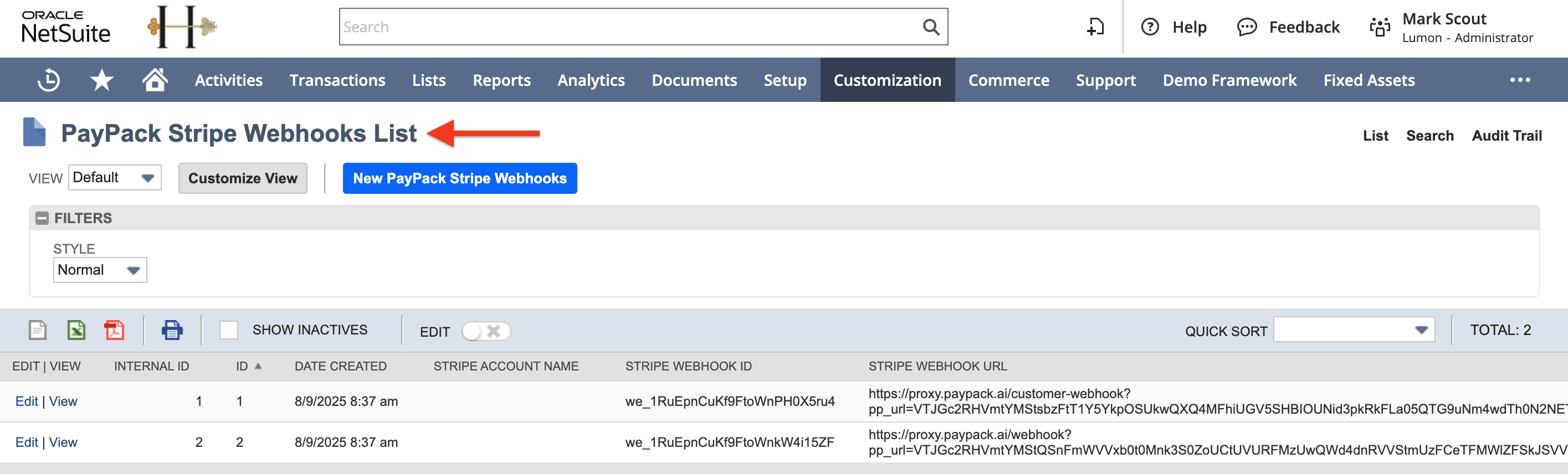Click the Feedback link text
The height and width of the screenshot is (474, 1568).
[x=1304, y=27]
